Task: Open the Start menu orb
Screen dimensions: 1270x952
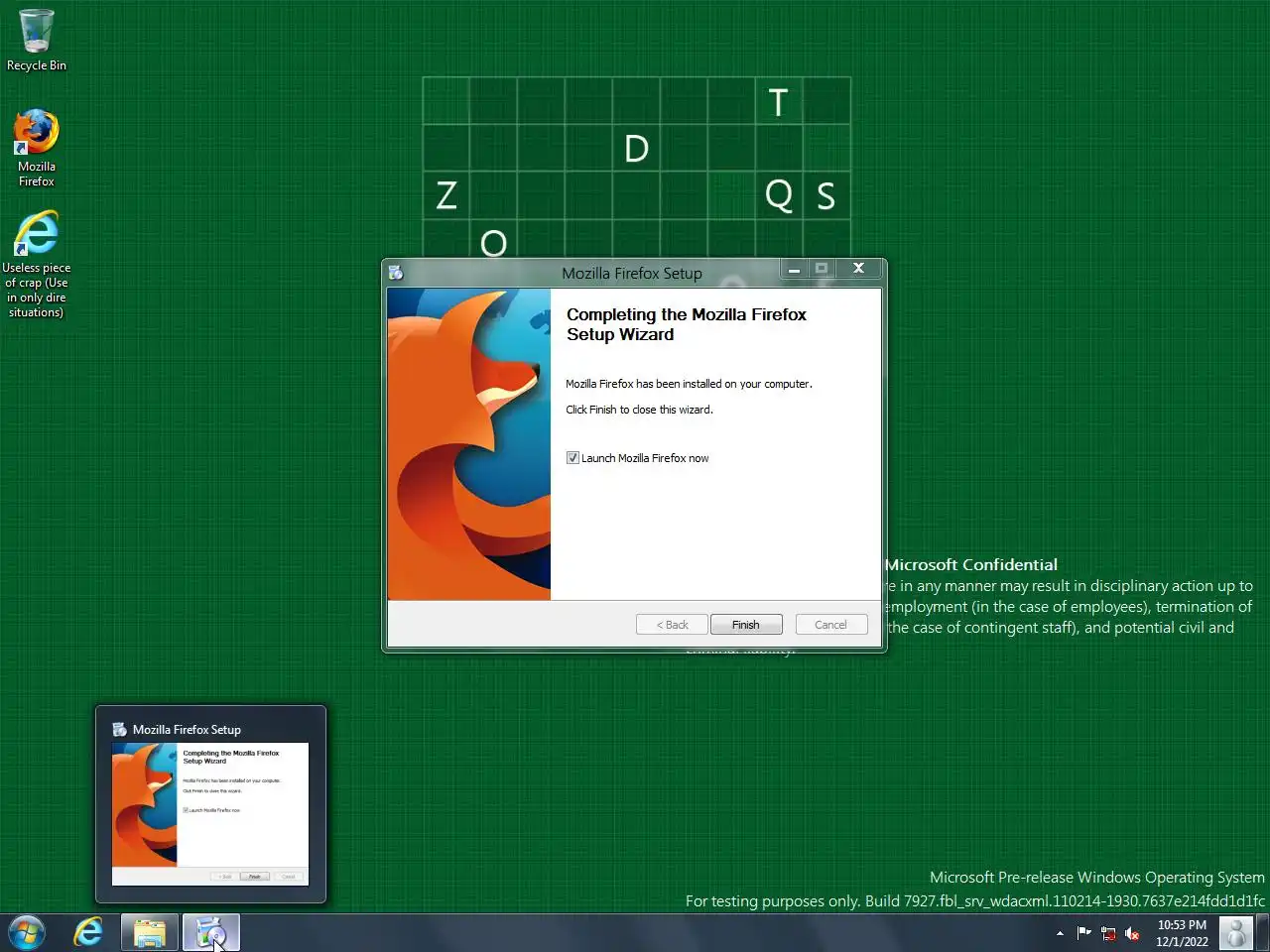Action: [27, 933]
